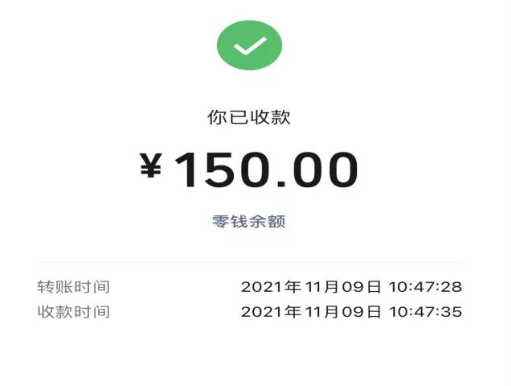Click the 收款时间 label

pyautogui.click(x=73, y=312)
